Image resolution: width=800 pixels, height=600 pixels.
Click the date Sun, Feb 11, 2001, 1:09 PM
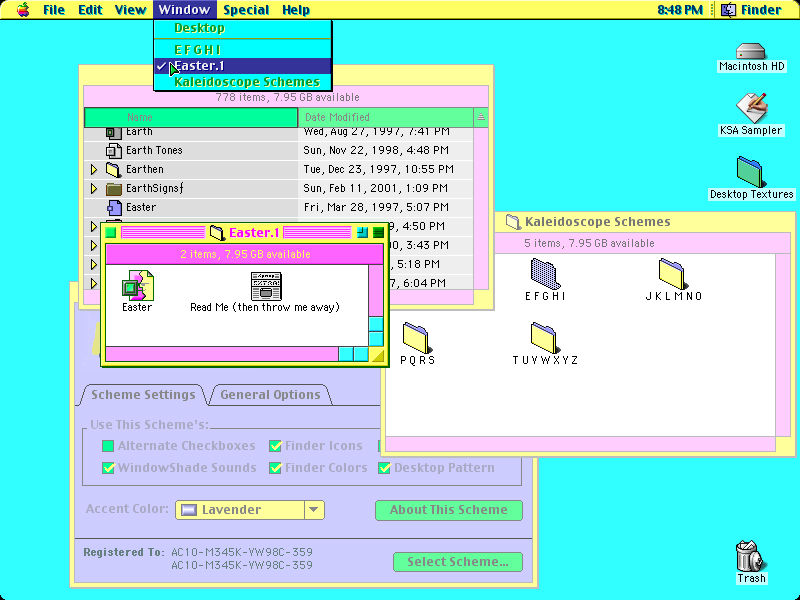click(x=376, y=189)
